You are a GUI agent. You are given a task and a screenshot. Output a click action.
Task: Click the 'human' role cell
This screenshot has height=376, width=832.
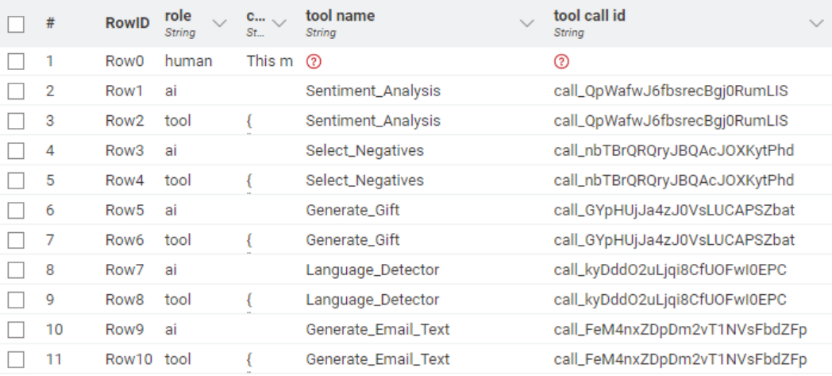point(188,62)
